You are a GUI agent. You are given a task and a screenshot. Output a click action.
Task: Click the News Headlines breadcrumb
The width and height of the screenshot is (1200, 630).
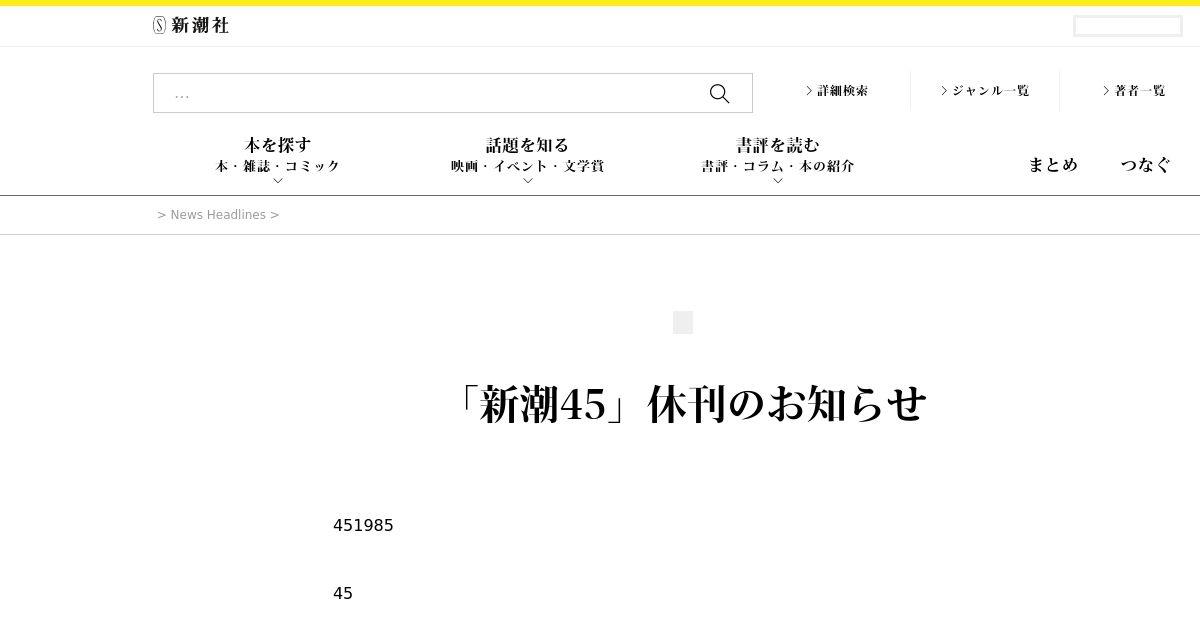218,215
